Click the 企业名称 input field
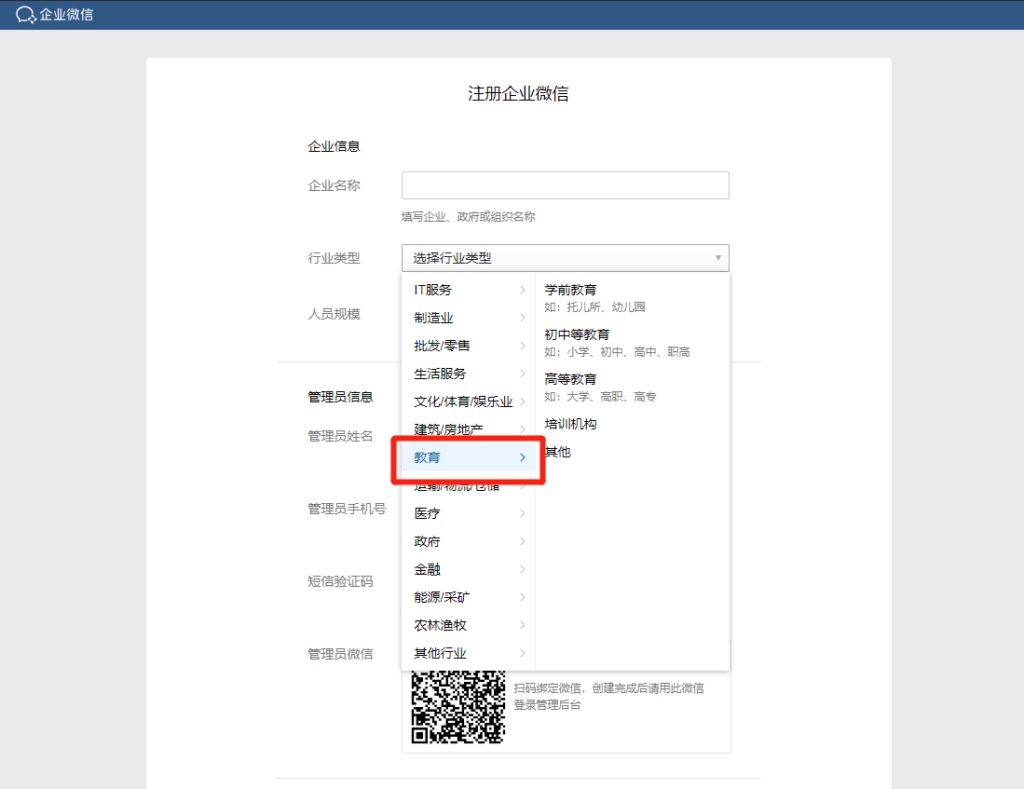This screenshot has height=789, width=1024. tap(565, 185)
